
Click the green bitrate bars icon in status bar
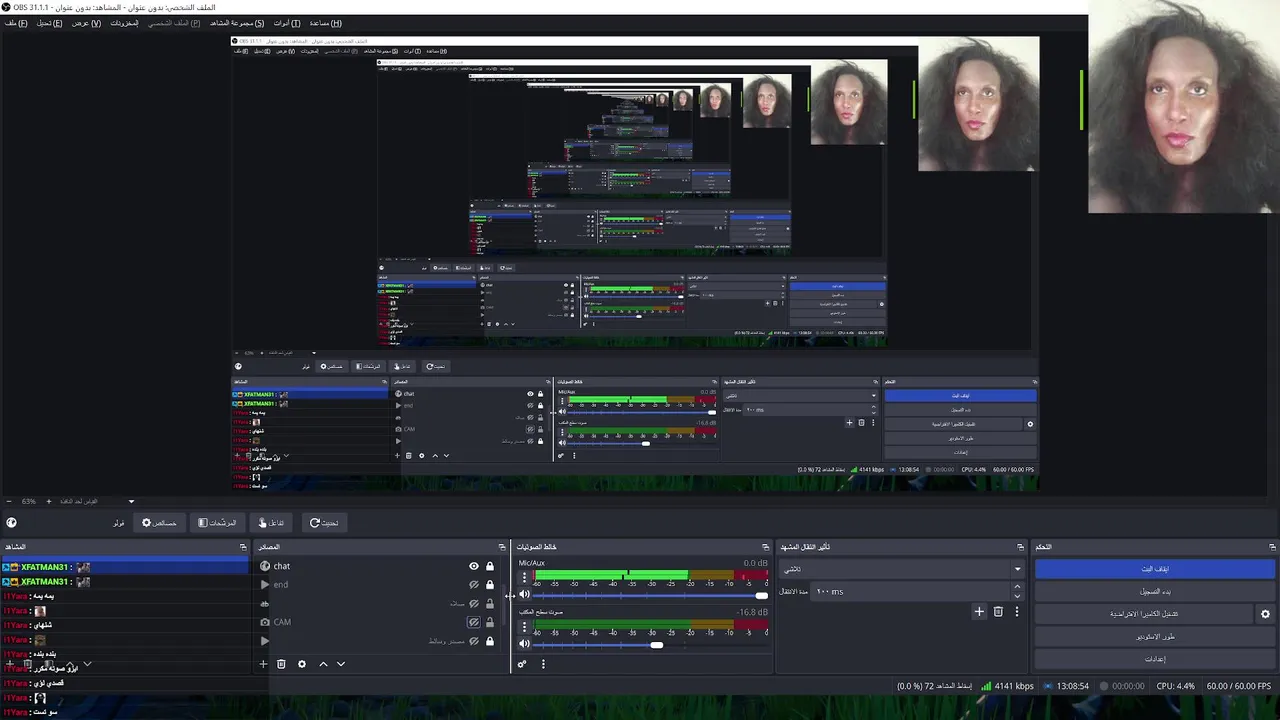(x=986, y=686)
